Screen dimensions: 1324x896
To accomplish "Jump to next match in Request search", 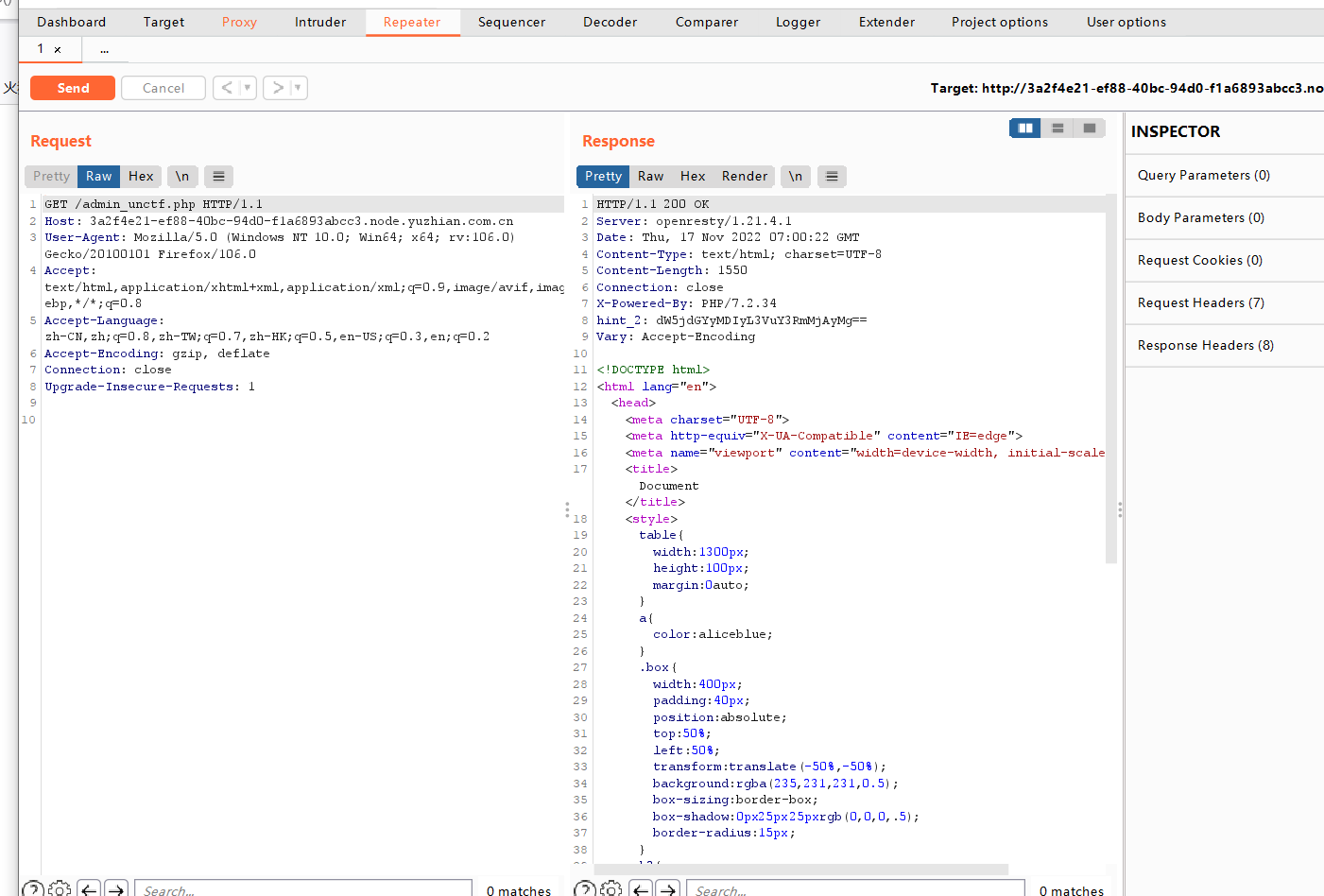I will [x=116, y=889].
